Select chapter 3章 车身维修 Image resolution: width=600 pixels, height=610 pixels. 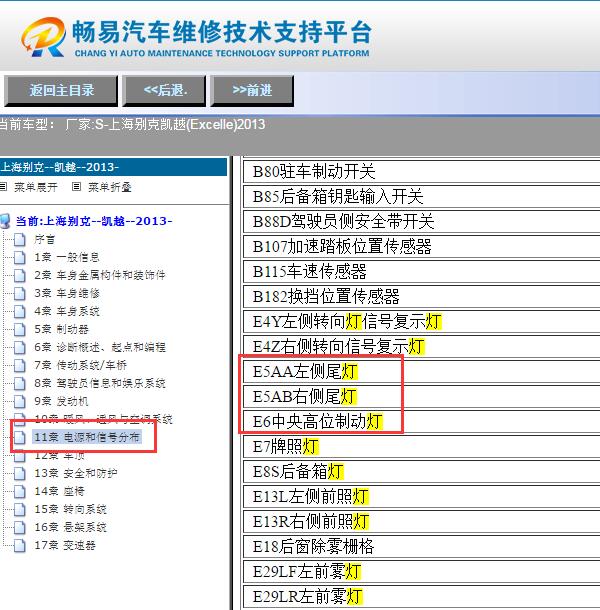(x=67, y=293)
